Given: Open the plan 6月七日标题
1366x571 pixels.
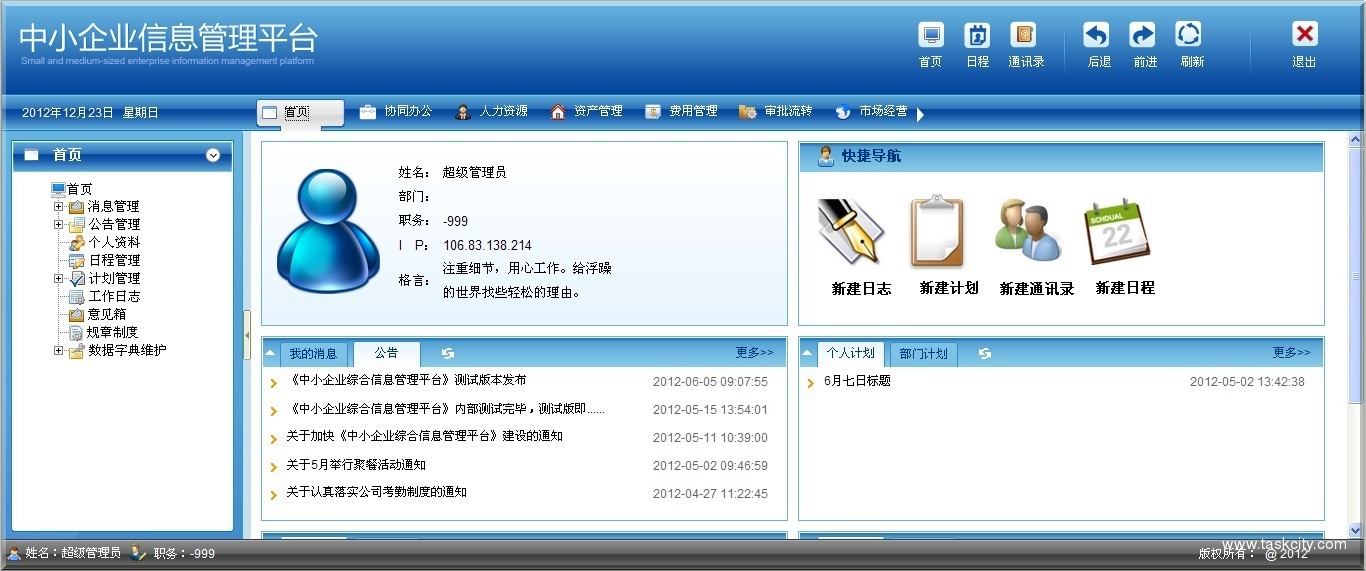Looking at the screenshot, I should (857, 381).
